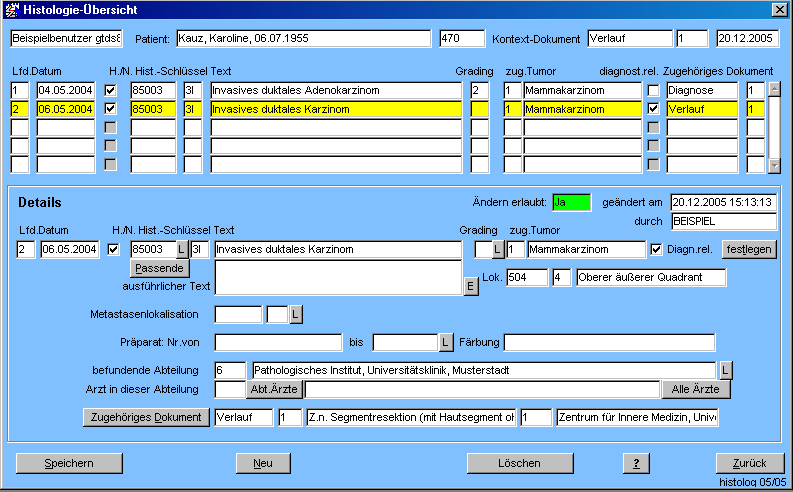Click the L button beside Metastasenlokalisation
The width and height of the screenshot is (793, 492).
[x=296, y=315]
